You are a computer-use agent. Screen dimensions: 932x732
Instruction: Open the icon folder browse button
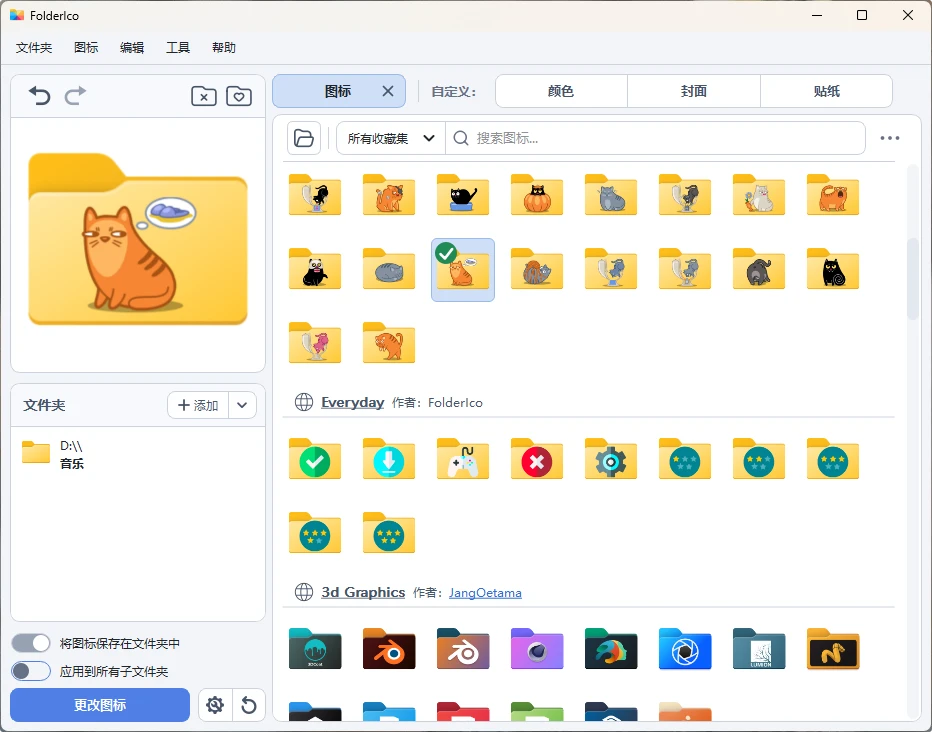point(304,138)
